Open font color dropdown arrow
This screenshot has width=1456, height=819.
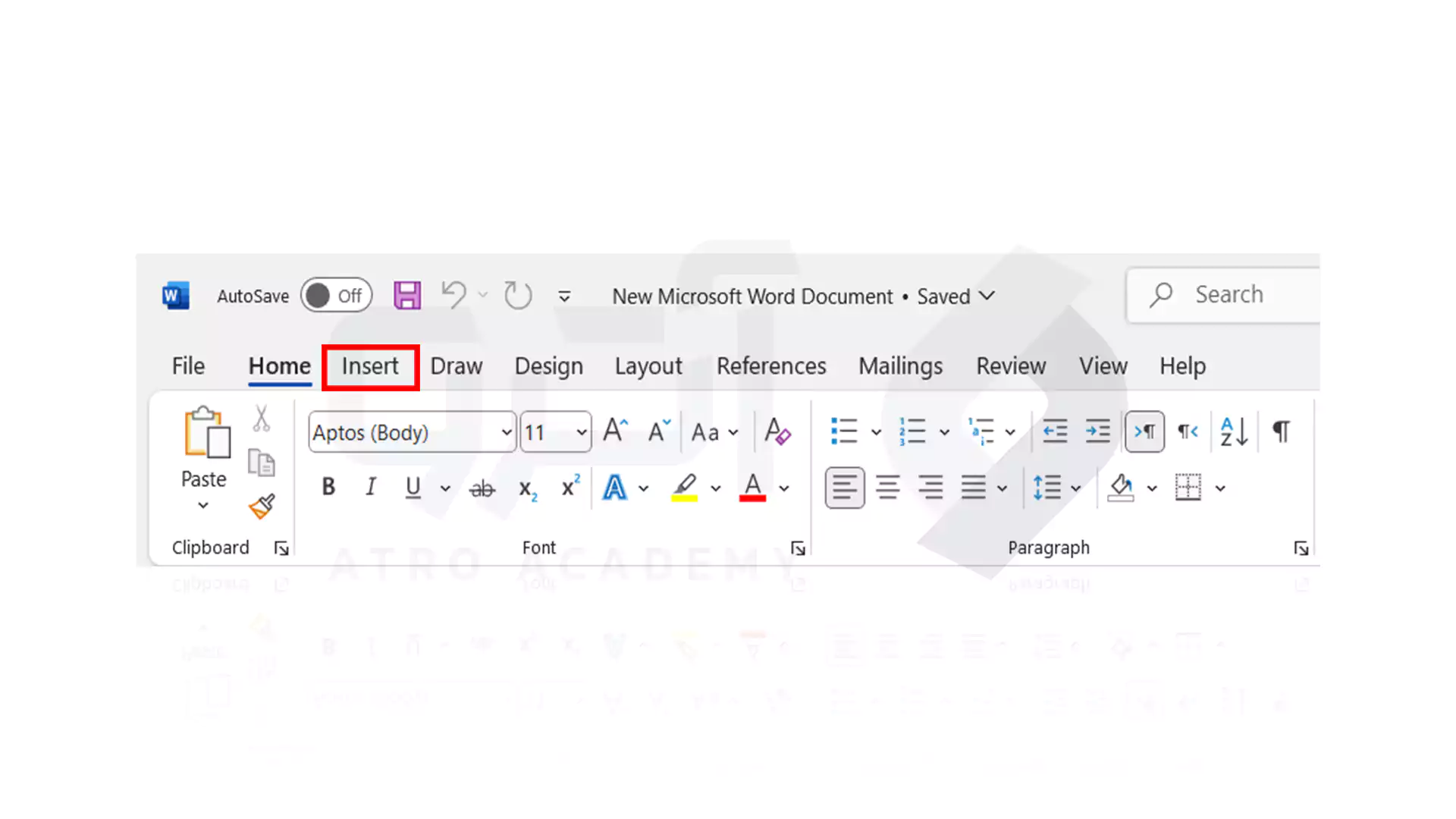[784, 488]
